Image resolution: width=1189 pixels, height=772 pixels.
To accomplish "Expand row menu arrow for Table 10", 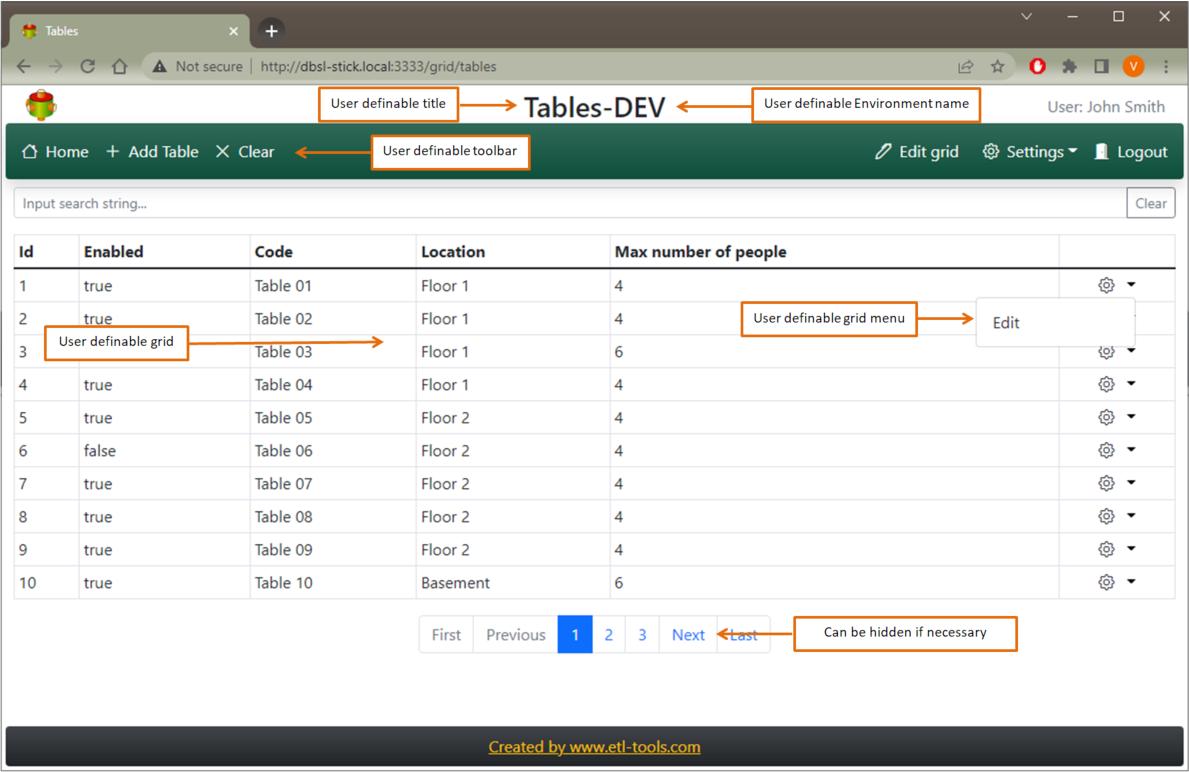I will [1131, 582].
